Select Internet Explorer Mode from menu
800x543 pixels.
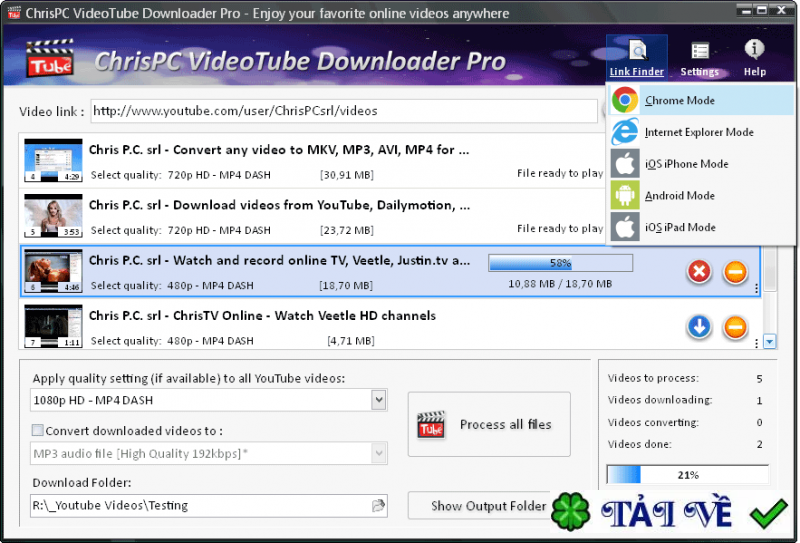[x=702, y=132]
